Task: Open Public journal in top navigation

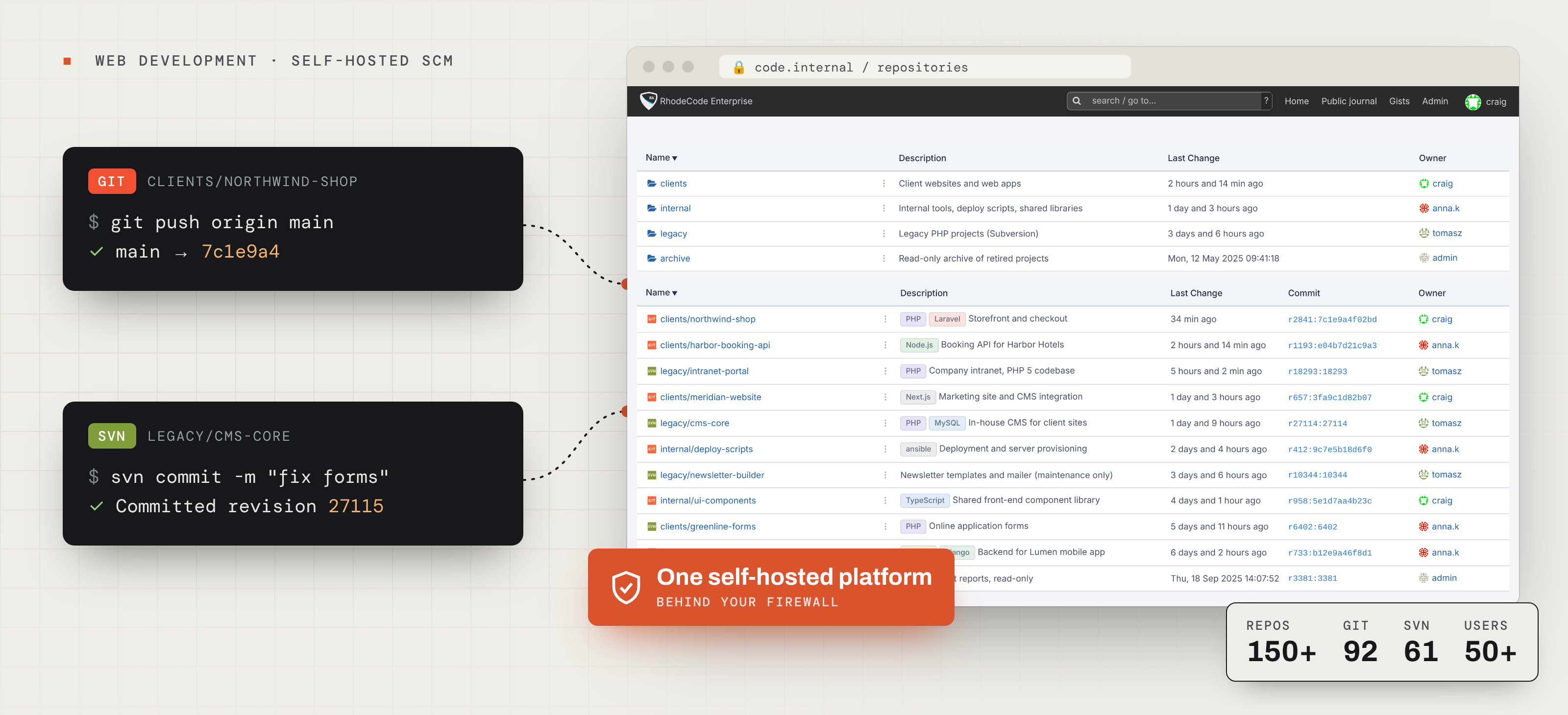Action: point(1348,101)
